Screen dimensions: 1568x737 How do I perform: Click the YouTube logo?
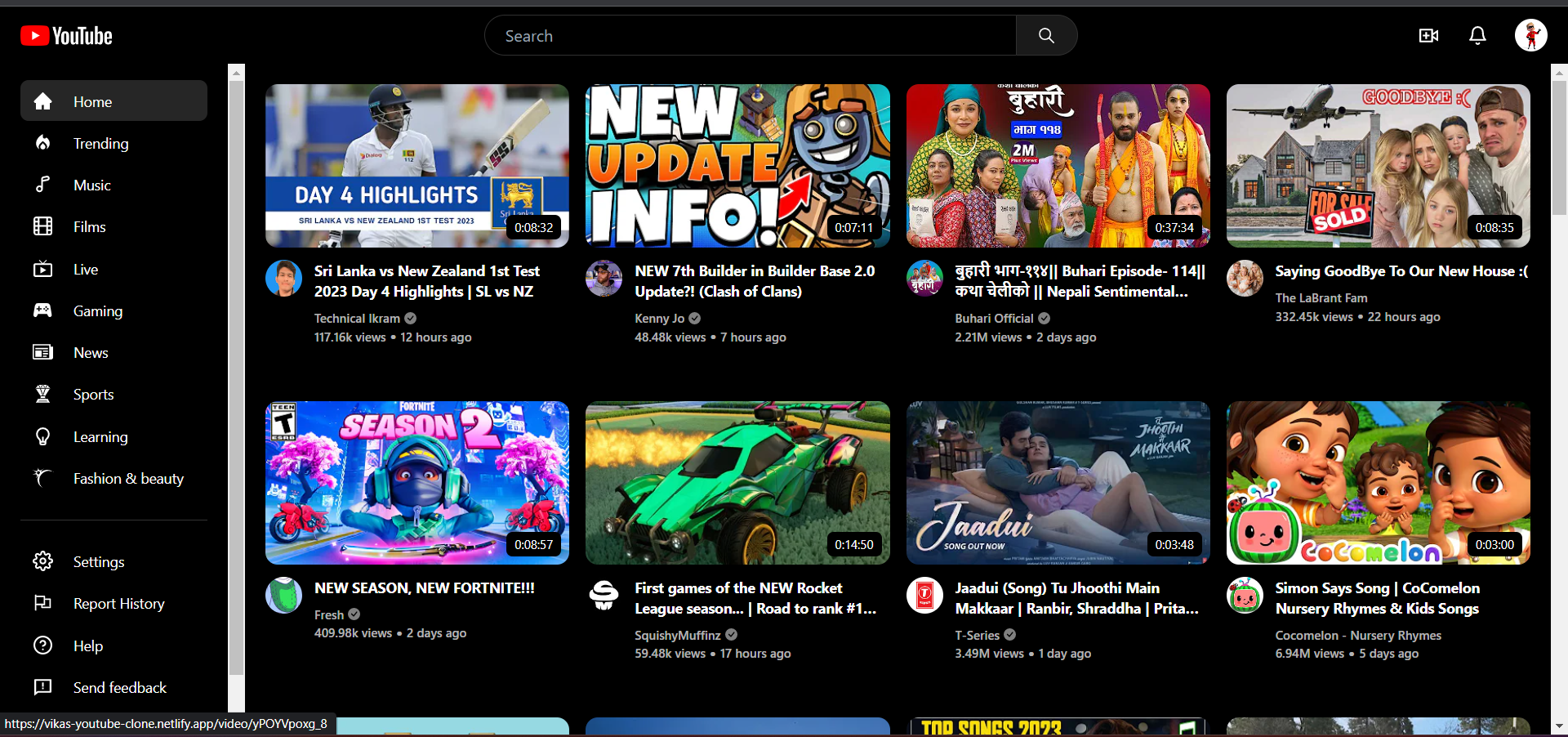[66, 36]
